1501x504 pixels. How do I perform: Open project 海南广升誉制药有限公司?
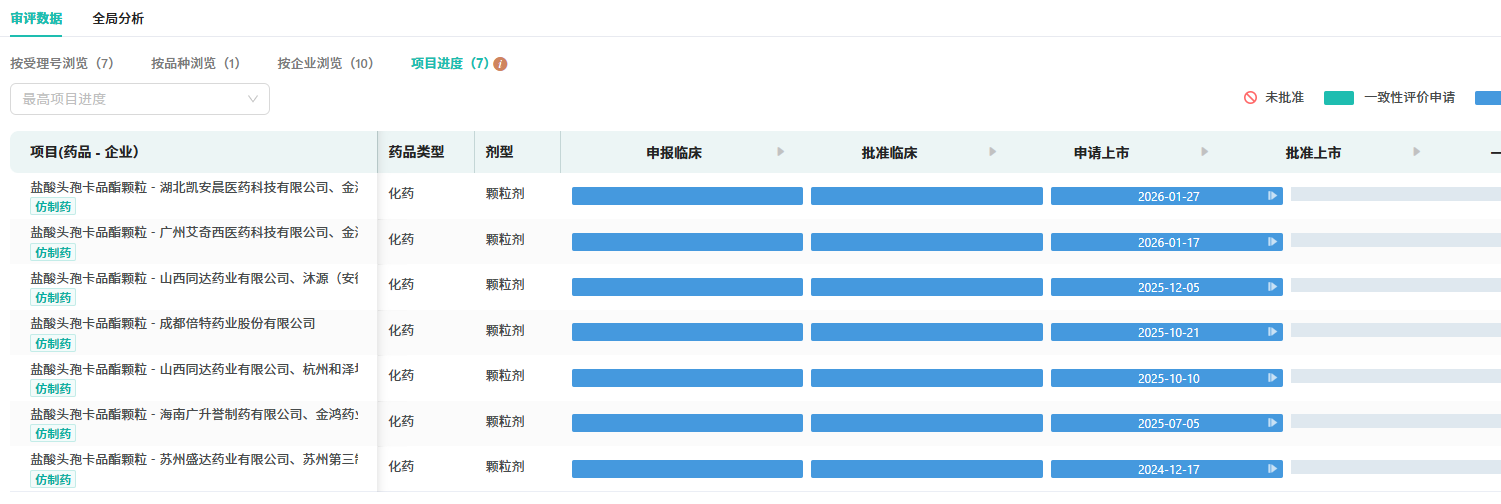pos(196,414)
